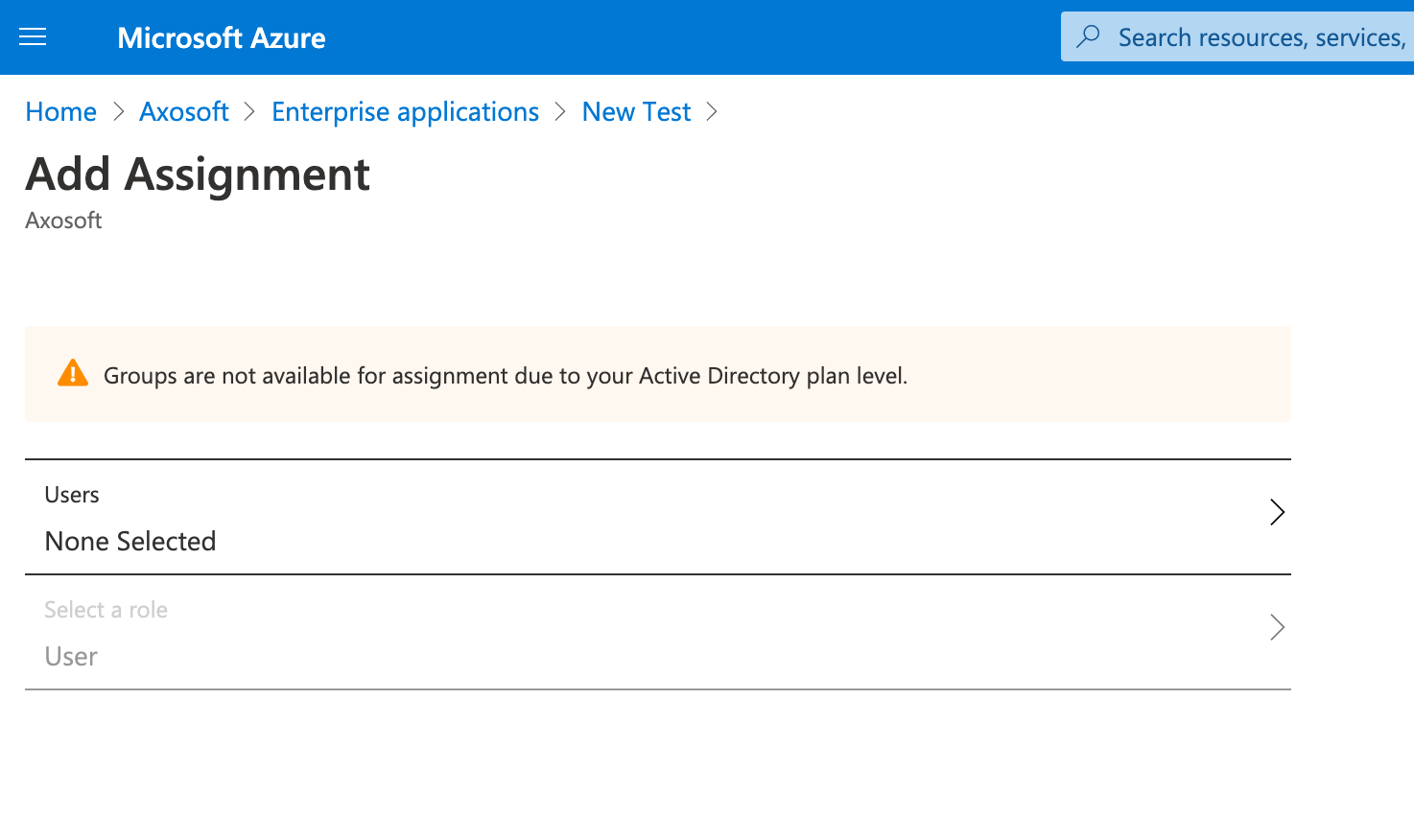Screen dimensions: 1414x840
Task: Open the Axosoft breadcrumb link
Action: 184,112
